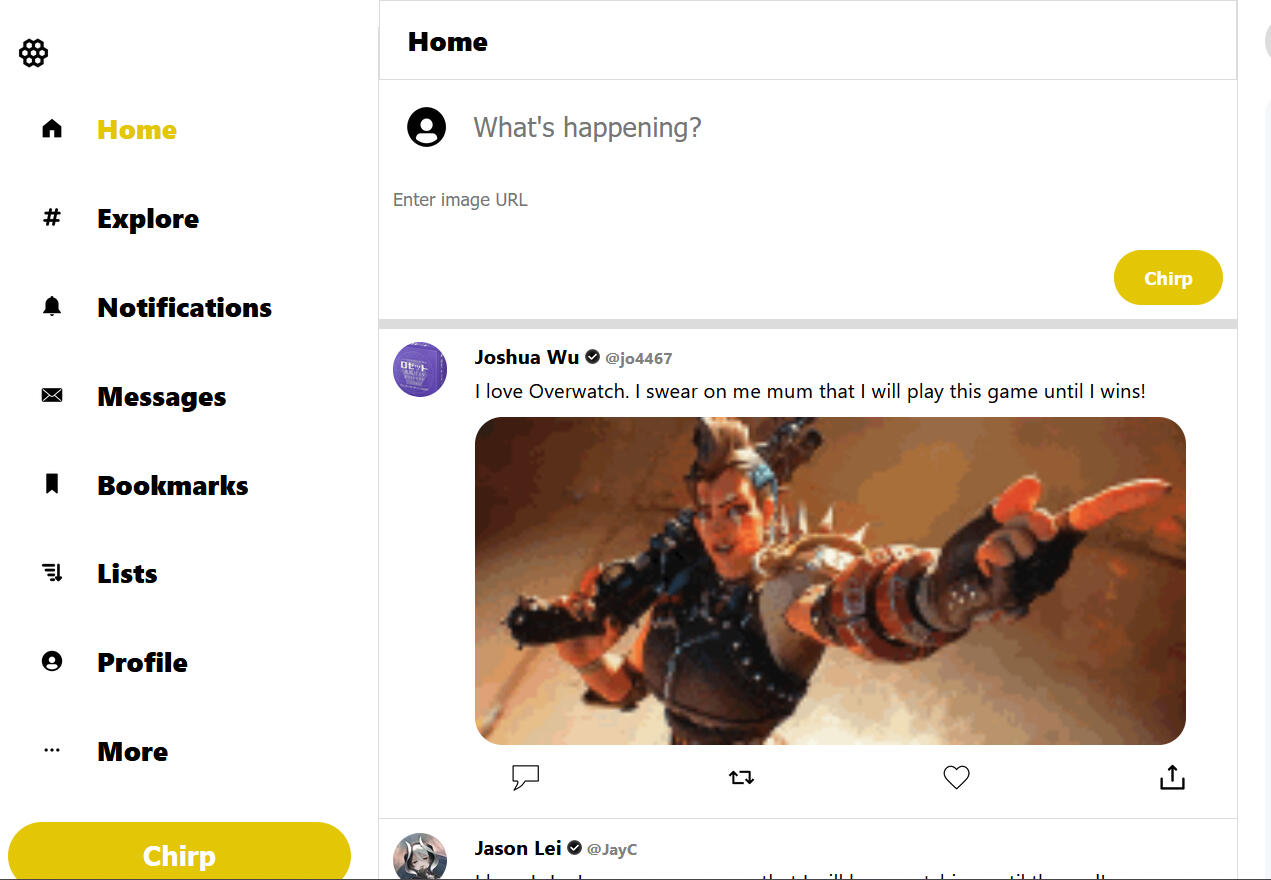Rechirp Joshua Wu's Overwatch post
1271x880 pixels.
pyautogui.click(x=741, y=777)
